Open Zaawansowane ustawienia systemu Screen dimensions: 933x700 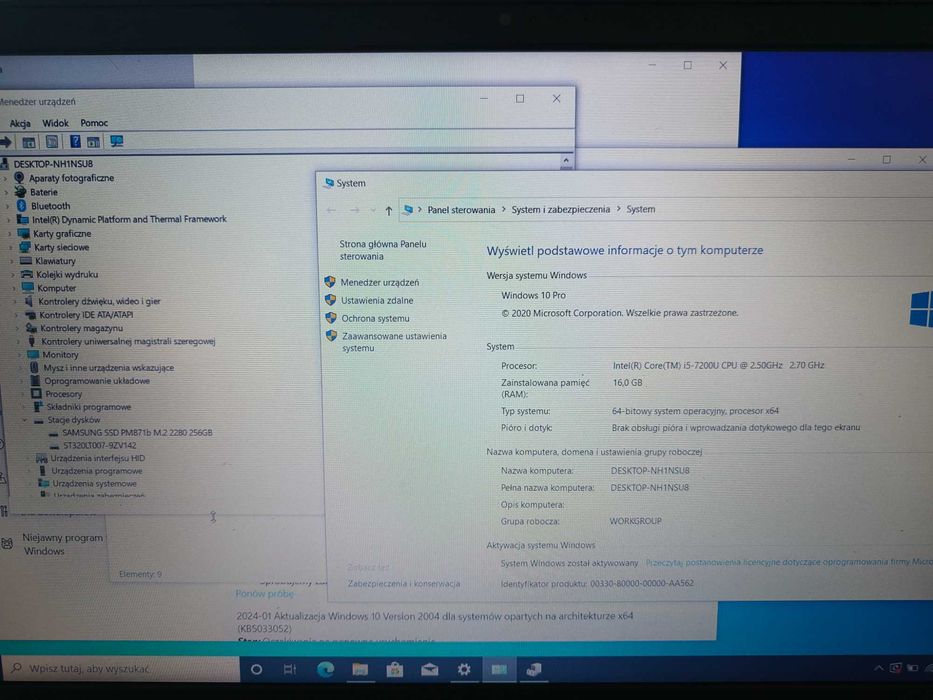(x=394, y=342)
